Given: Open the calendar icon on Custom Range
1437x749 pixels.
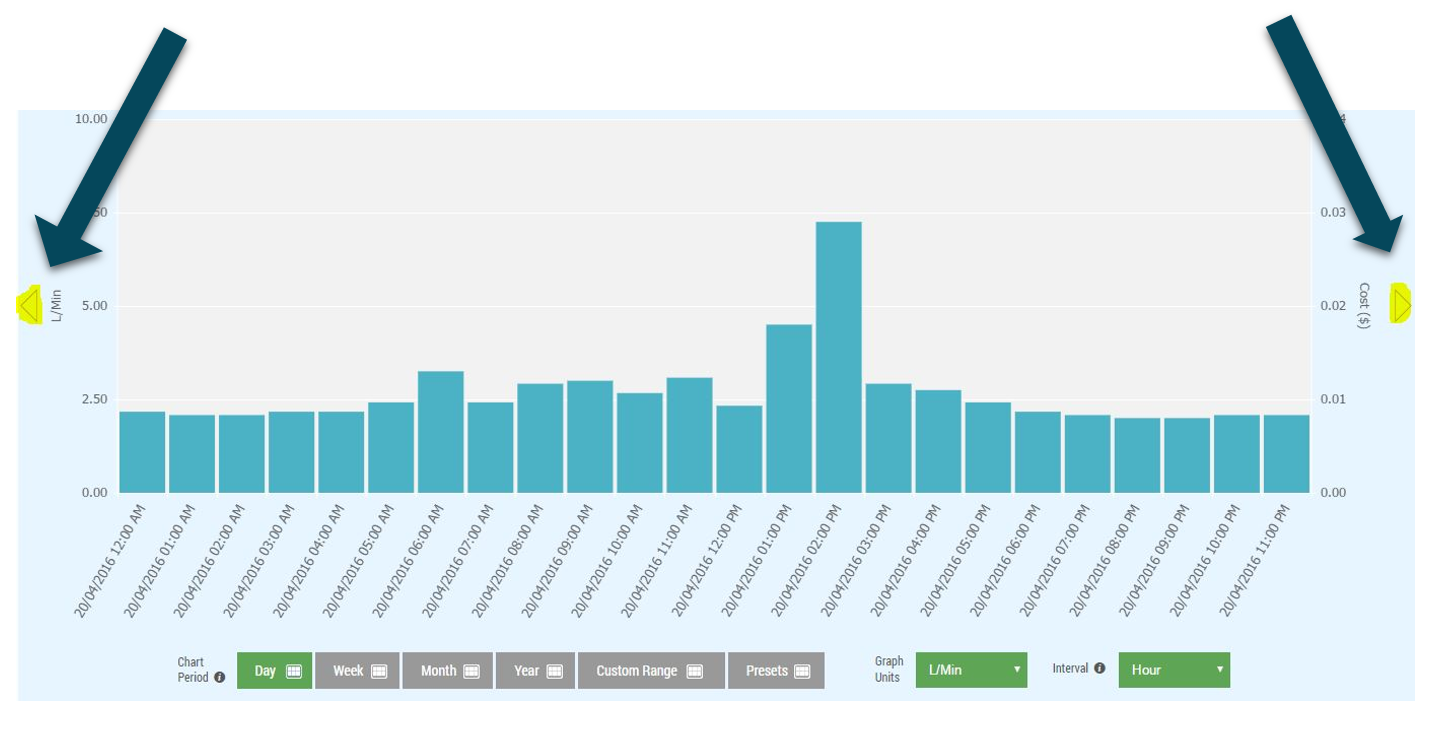Looking at the screenshot, I should 694,671.
